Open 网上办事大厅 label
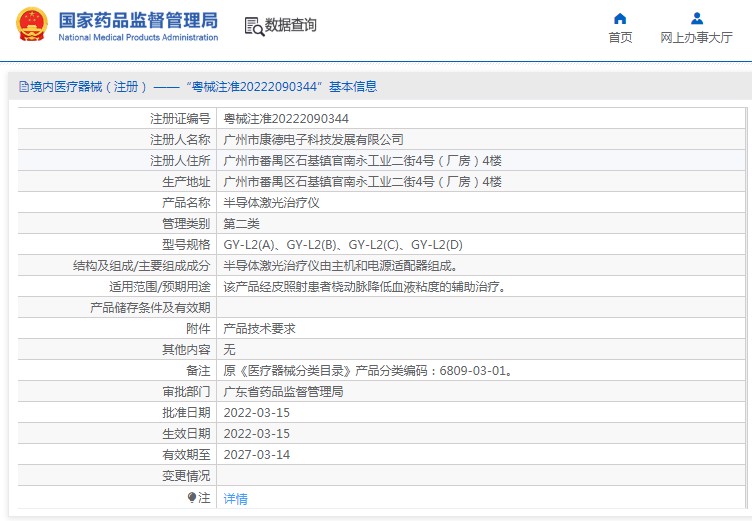 coord(696,37)
